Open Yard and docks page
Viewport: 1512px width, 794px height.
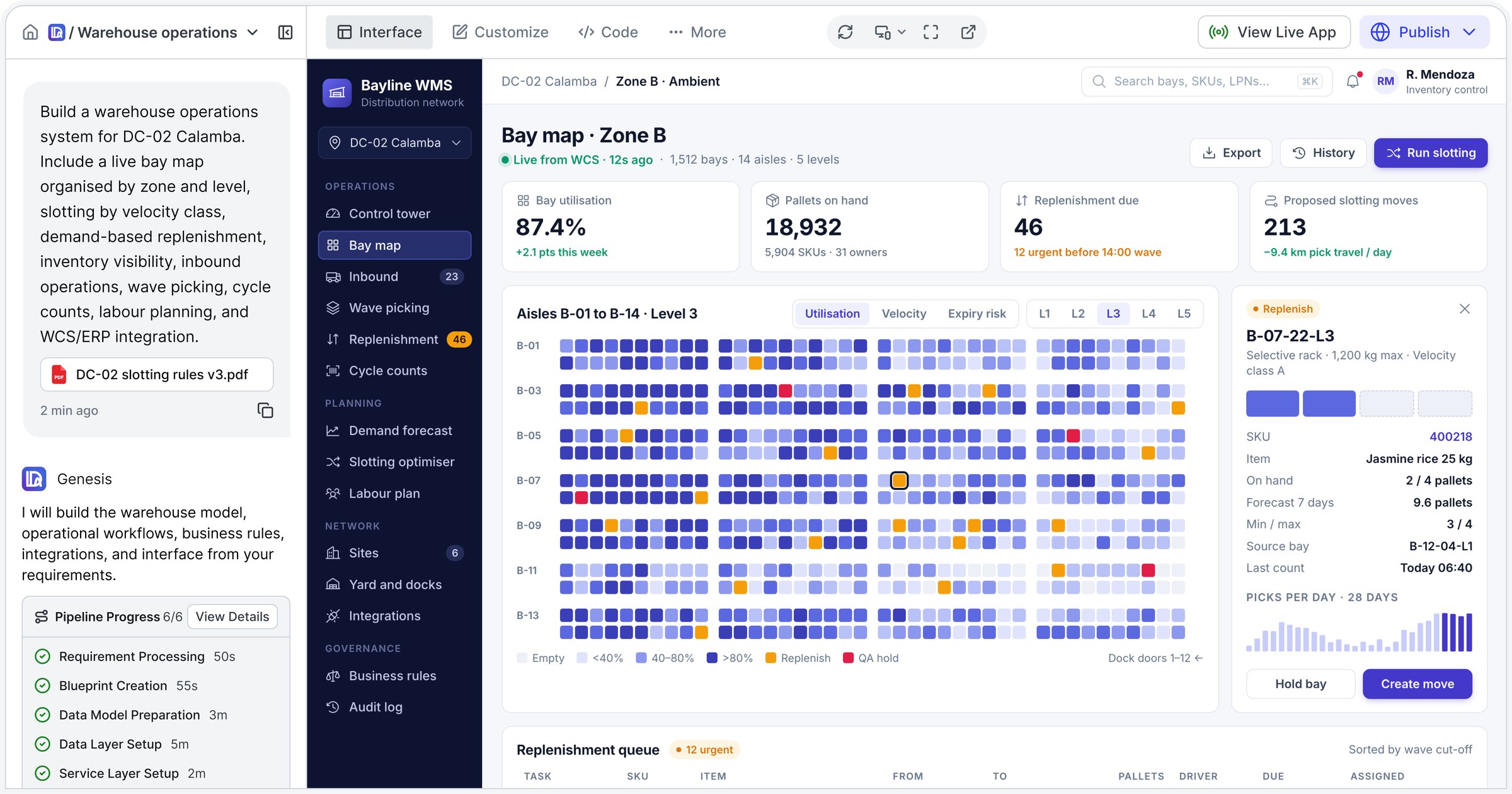[395, 584]
